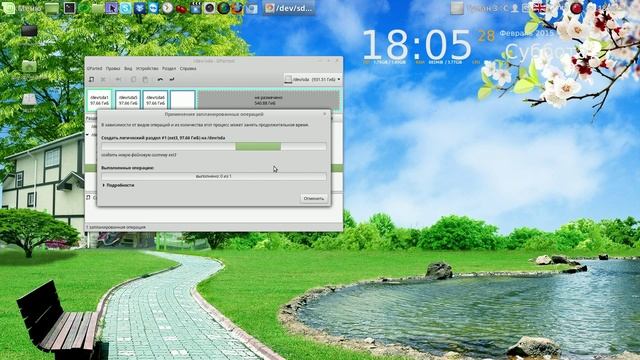Screen dimensions: 640x360
Task: Click the Copy partition toolbar icon
Action: 133,80
